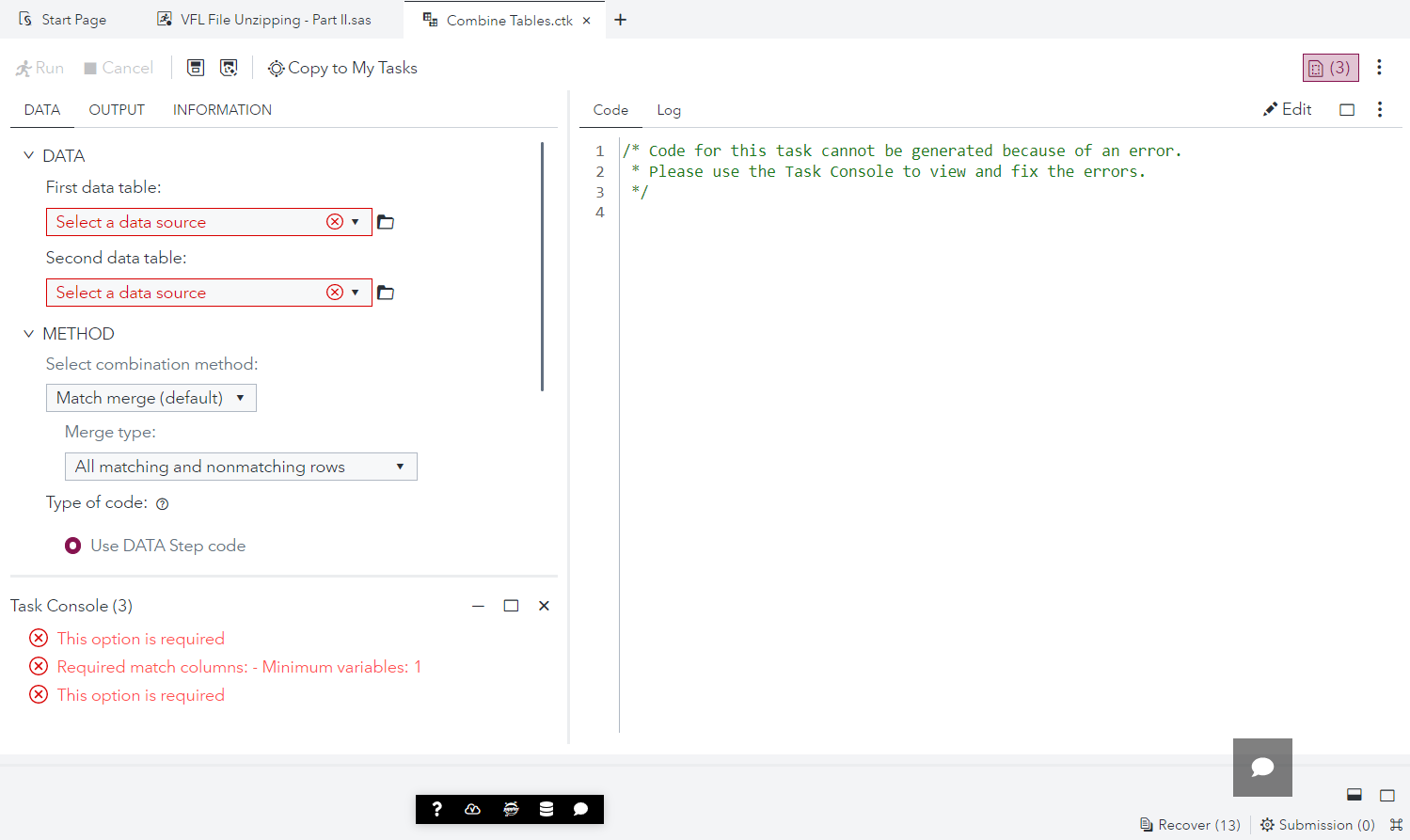Click the error badge on second data table field
Screen dimensions: 1410x840
(x=335, y=292)
